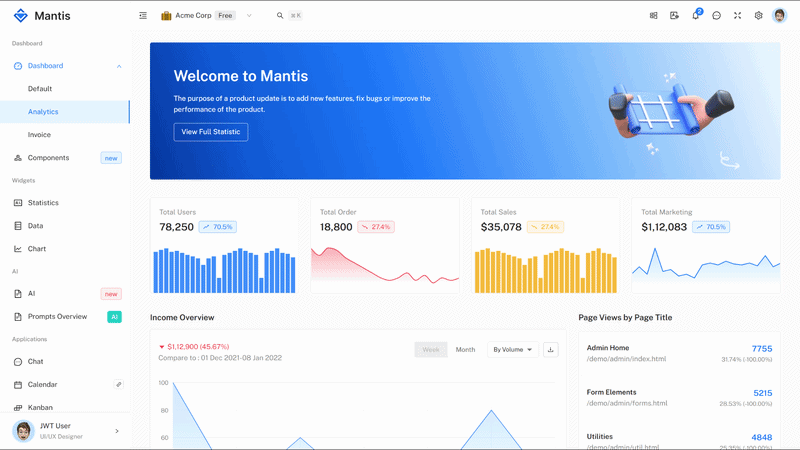Open the Analytics dashboard page
The width and height of the screenshot is (800, 450).
[65, 112]
